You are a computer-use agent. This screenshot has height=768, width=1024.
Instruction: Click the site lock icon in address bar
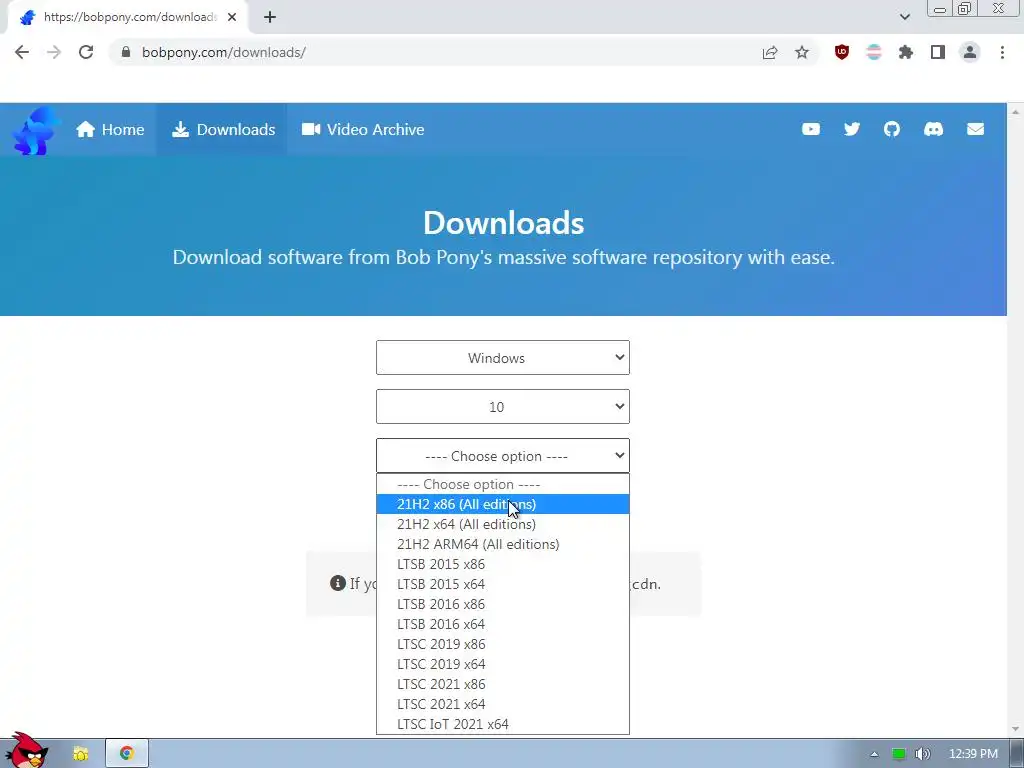coord(126,52)
